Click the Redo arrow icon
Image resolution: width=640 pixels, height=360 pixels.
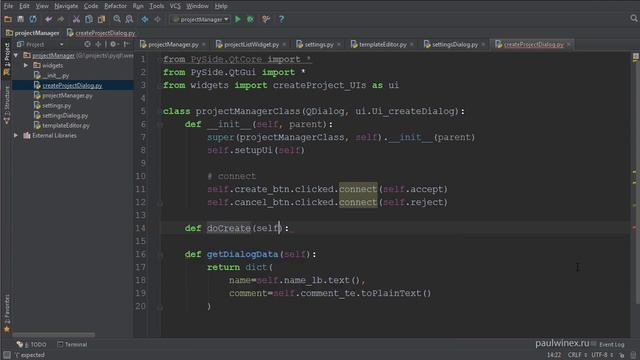tap(61, 19)
